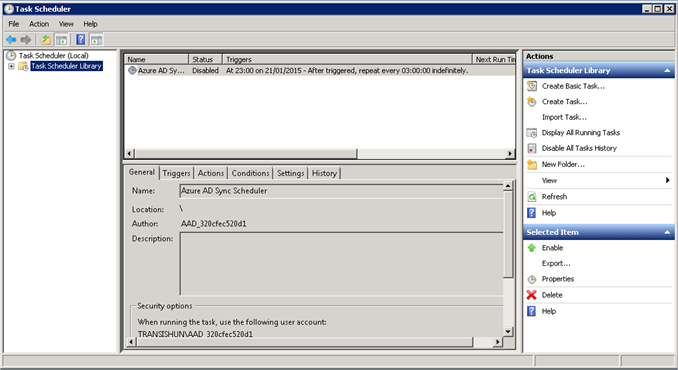The height and width of the screenshot is (370, 678).
Task: Click the blue Help toolbar icon
Action: pos(80,39)
